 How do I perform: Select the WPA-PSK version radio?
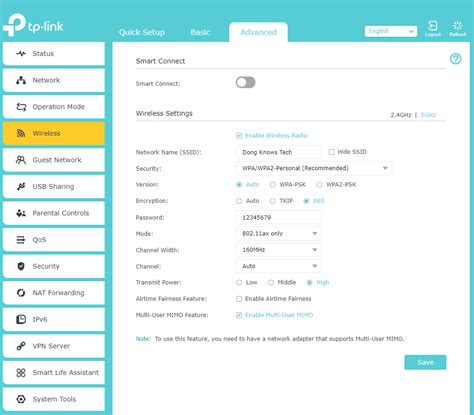pyautogui.click(x=273, y=185)
